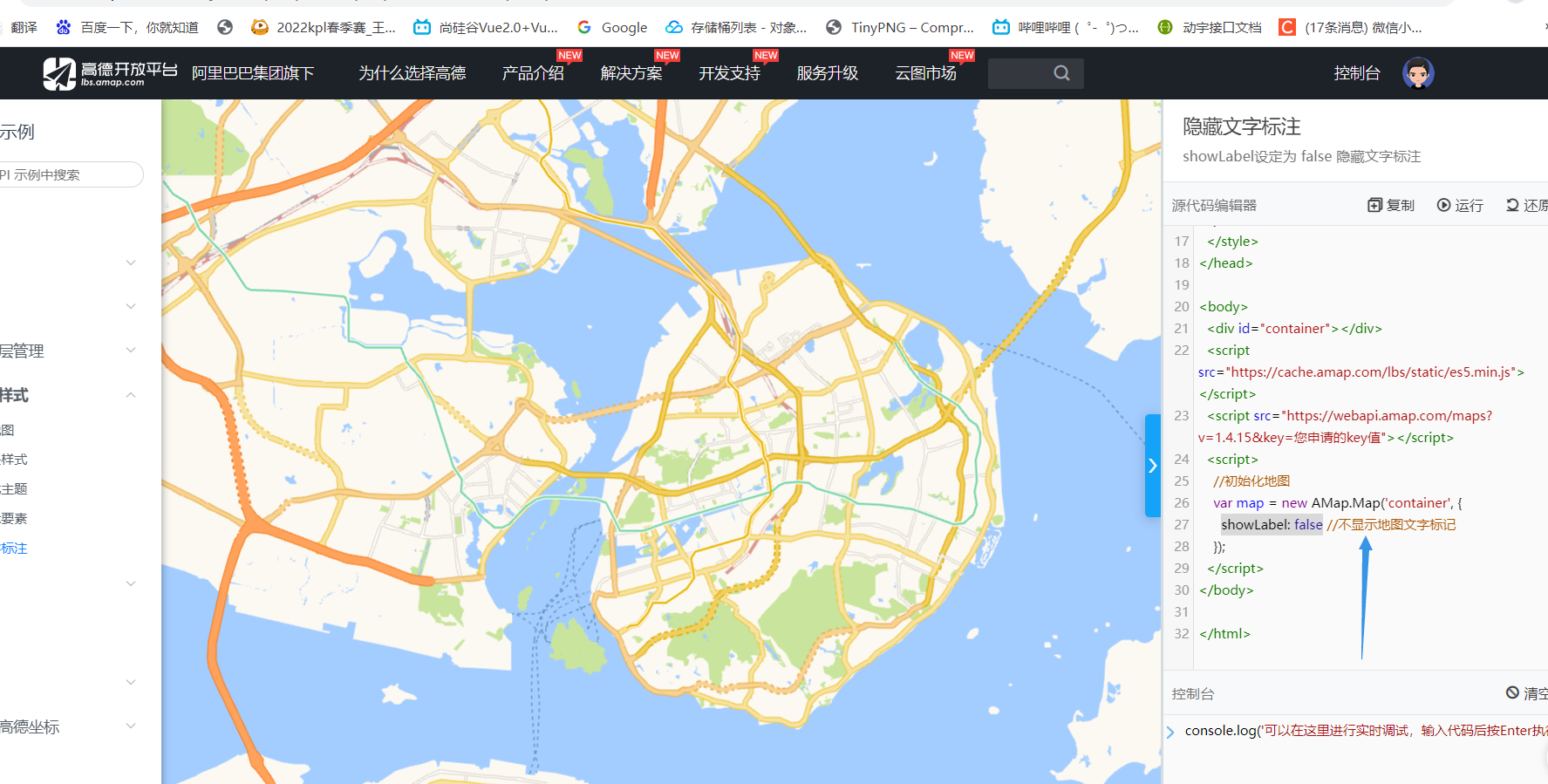This screenshot has height=784, width=1548.
Task: Select the 要素 sidebar item
Action: tap(14, 518)
